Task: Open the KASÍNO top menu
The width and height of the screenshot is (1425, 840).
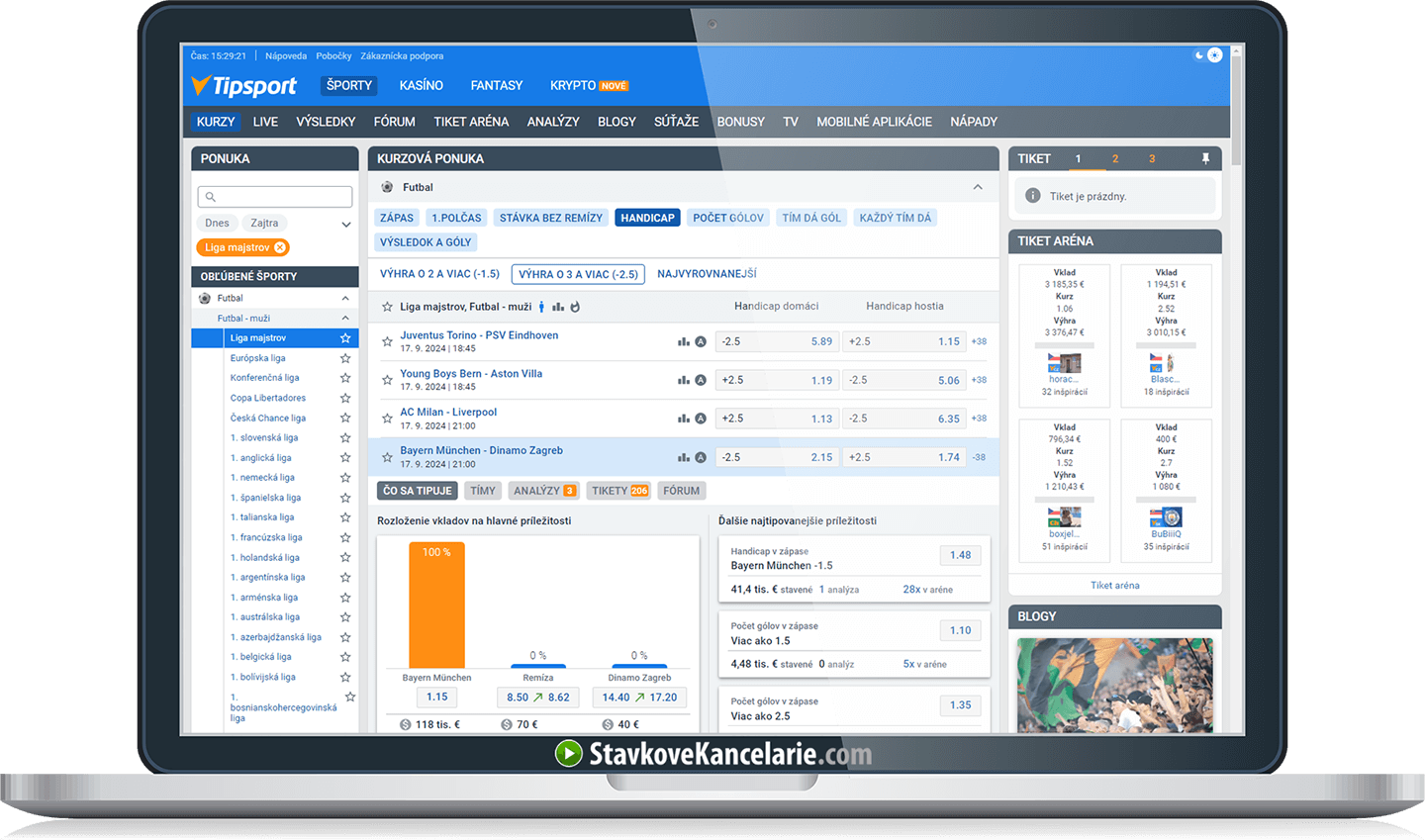Action: pos(422,85)
